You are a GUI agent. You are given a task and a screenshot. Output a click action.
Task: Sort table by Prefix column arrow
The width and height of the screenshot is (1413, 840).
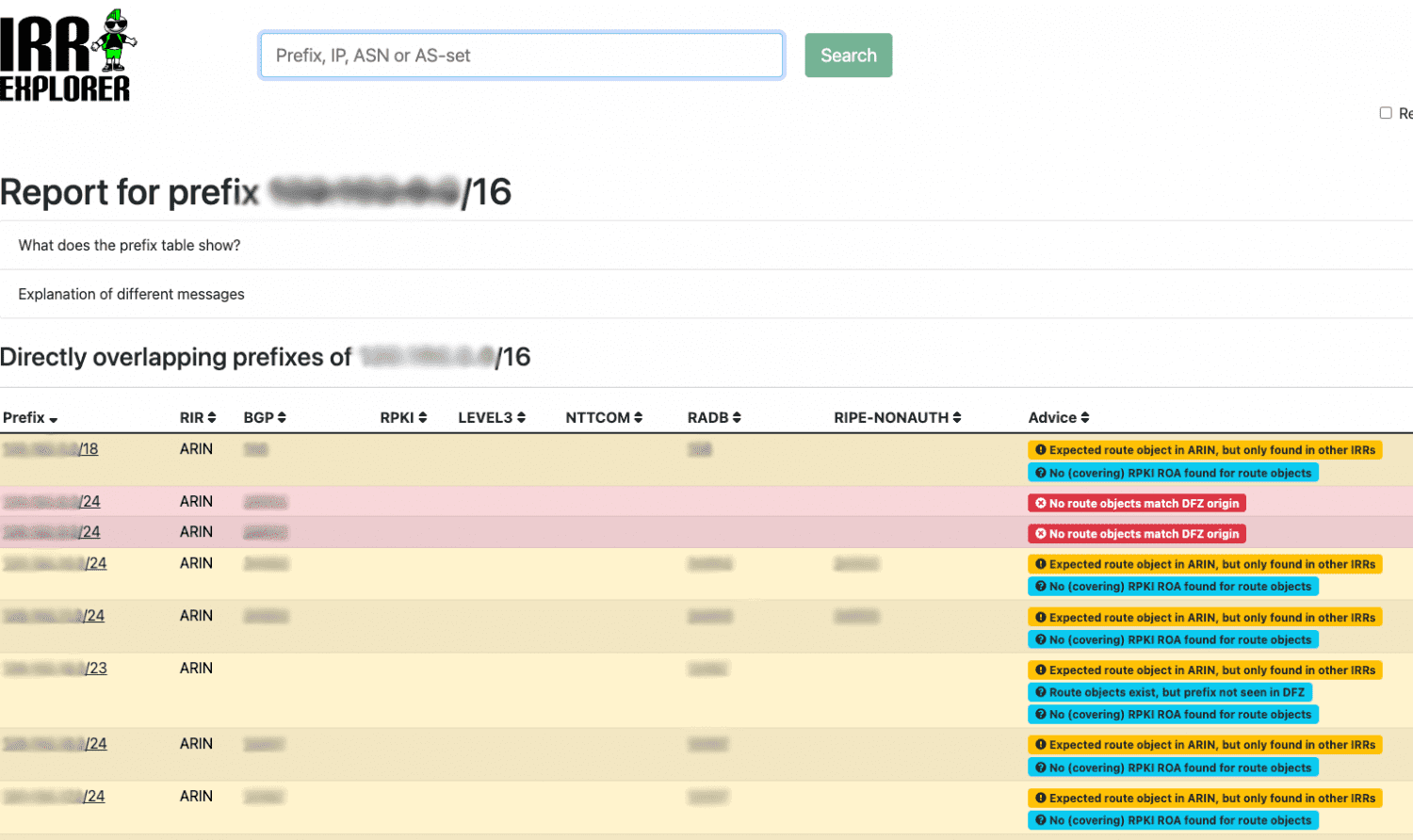(x=54, y=419)
